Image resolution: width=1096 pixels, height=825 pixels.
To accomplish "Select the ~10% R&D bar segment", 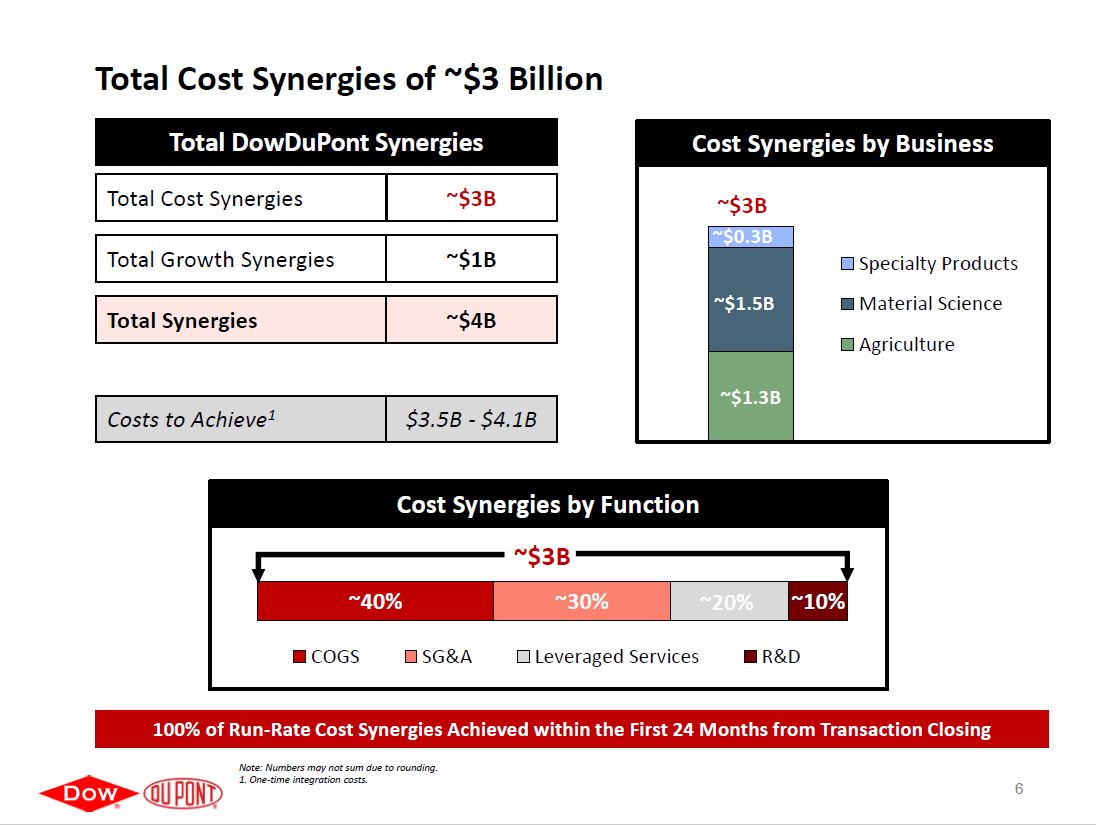I will (x=817, y=601).
